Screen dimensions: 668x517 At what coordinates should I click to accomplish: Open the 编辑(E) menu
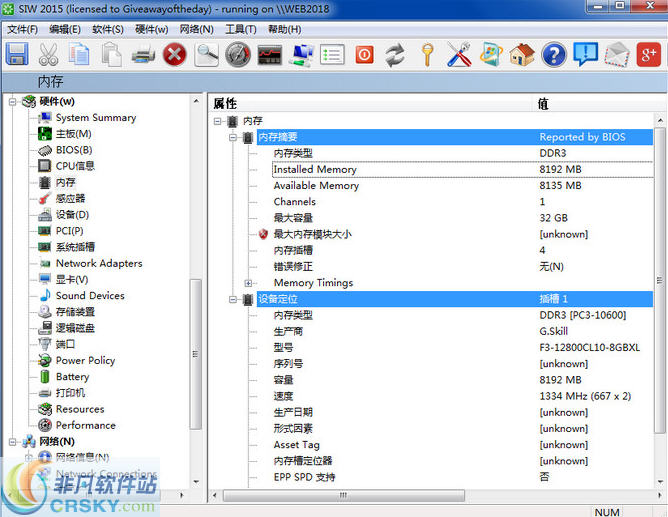[65, 29]
